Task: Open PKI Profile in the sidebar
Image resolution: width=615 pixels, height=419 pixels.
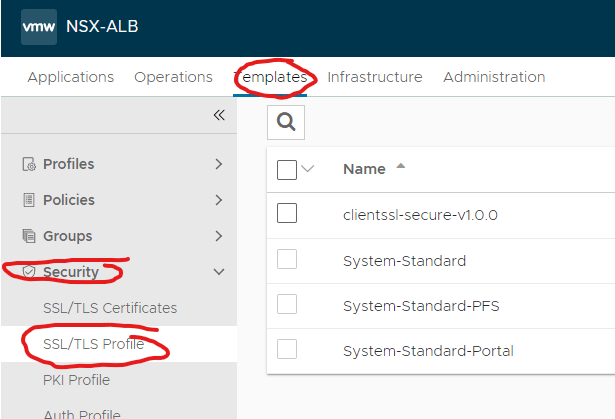Action: 76,380
